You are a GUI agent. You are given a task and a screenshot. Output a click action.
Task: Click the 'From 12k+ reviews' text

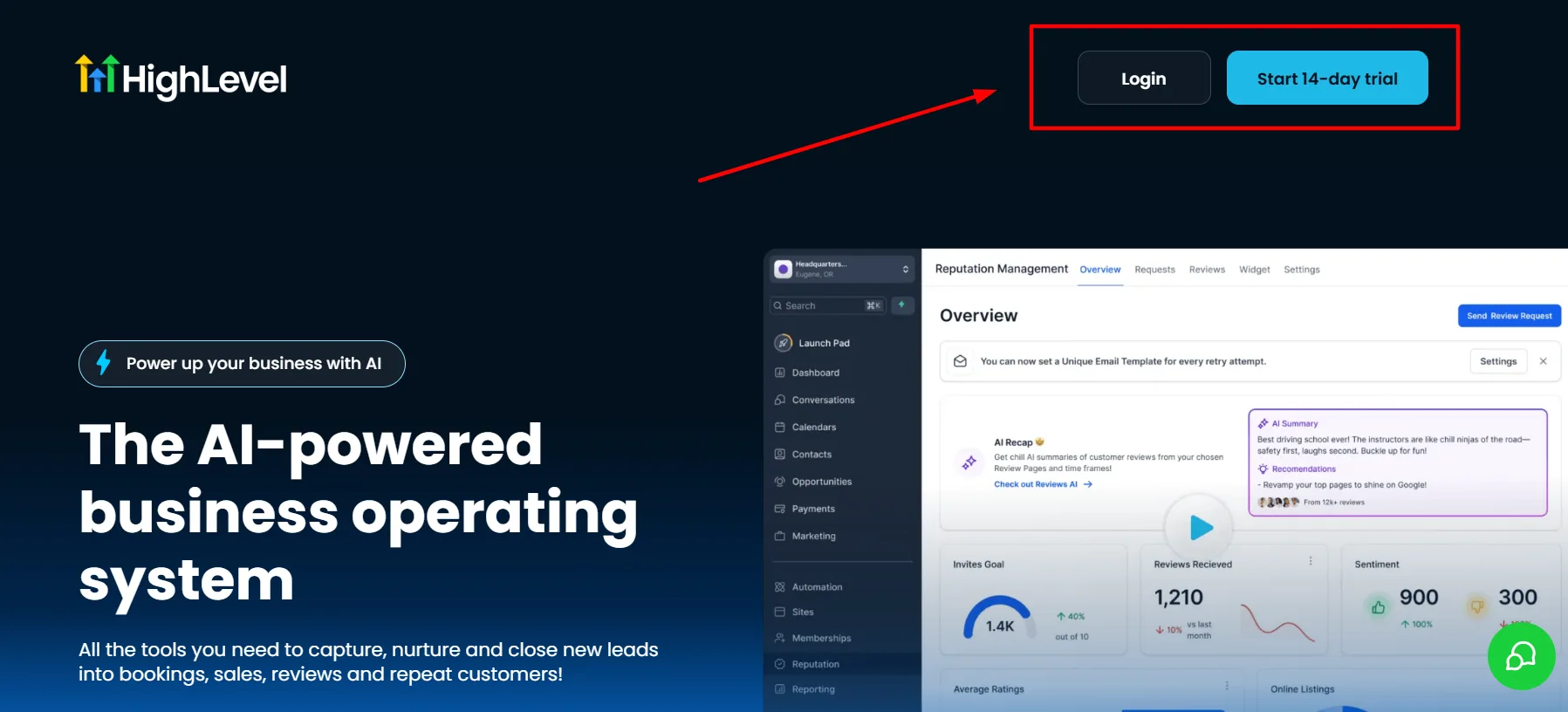(x=1333, y=503)
